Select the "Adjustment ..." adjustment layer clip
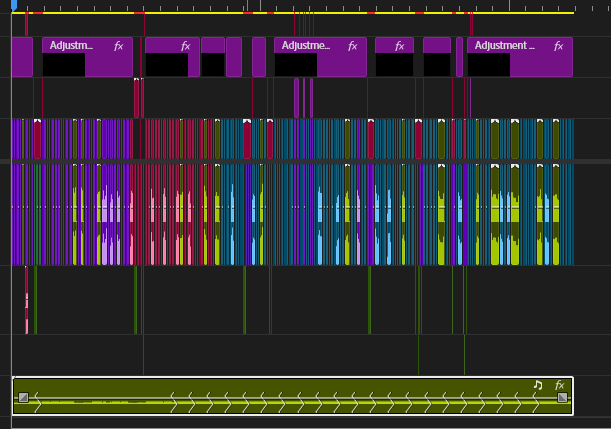The image size is (611, 429). pos(520,57)
